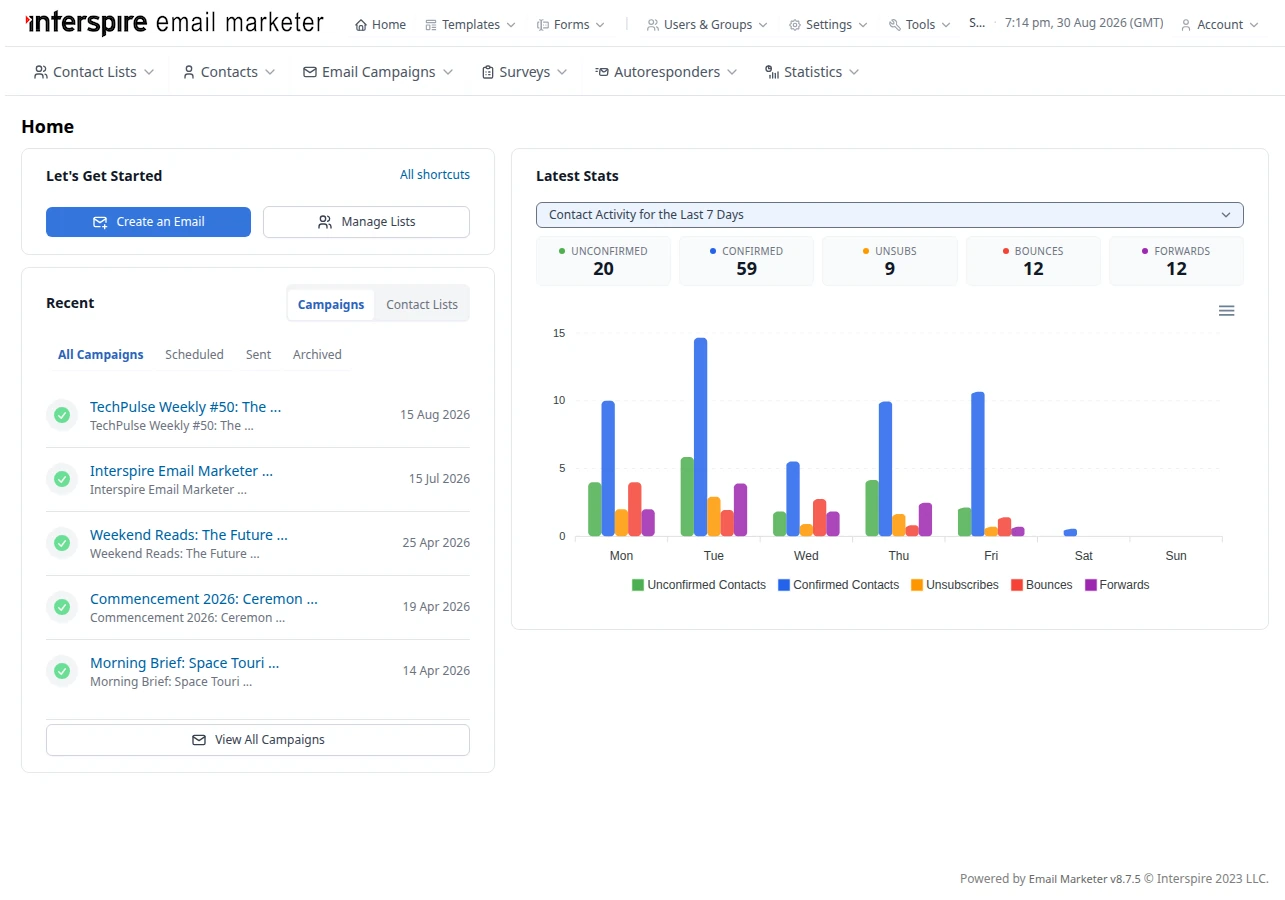Toggle Forwards series in chart legend

coord(1117,585)
